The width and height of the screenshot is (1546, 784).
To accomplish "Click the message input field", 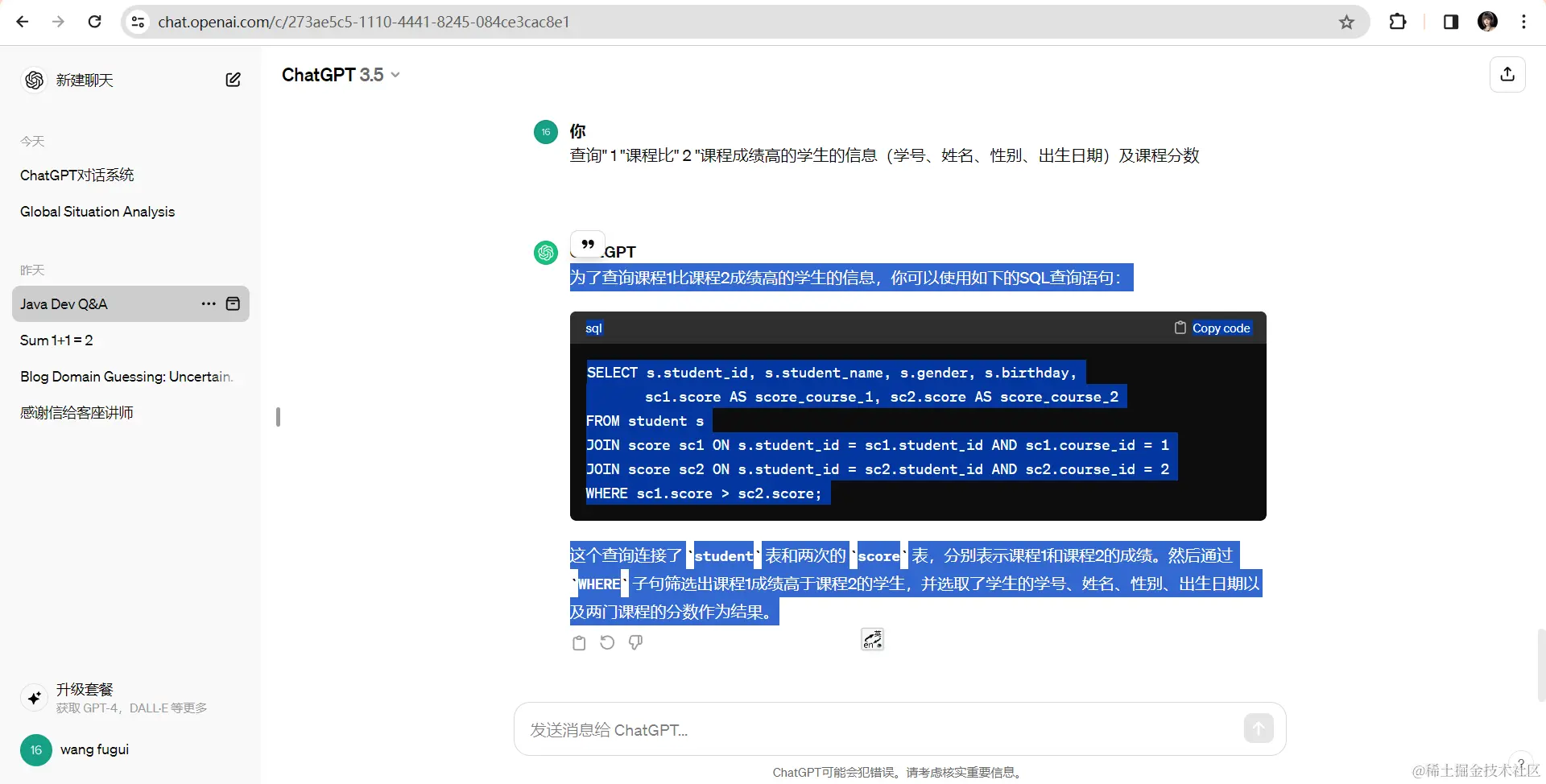I will click(x=882, y=729).
